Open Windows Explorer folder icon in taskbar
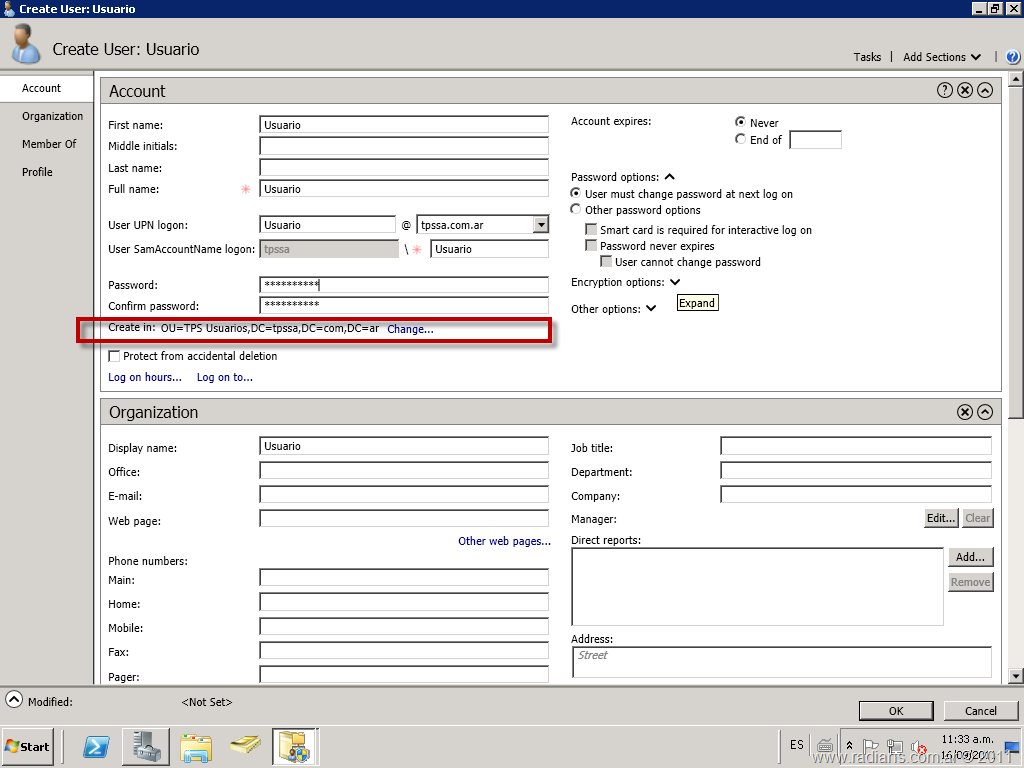This screenshot has height=768, width=1024. [196, 746]
